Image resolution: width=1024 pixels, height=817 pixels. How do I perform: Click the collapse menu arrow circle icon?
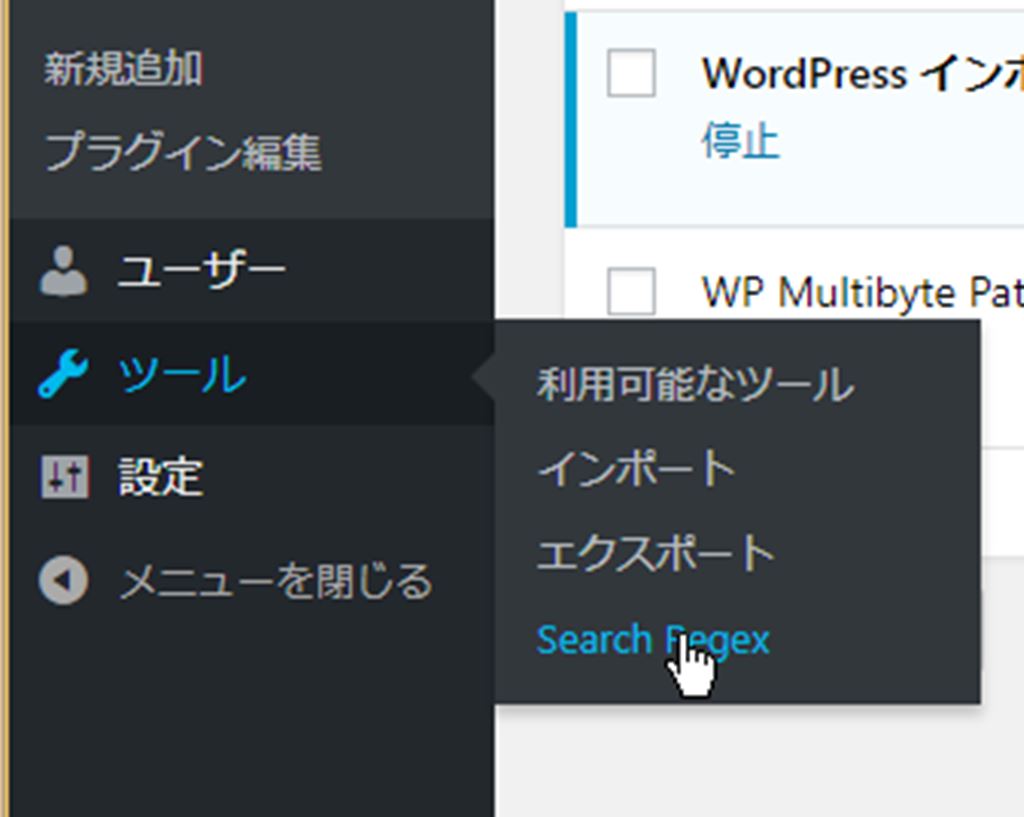click(x=63, y=581)
